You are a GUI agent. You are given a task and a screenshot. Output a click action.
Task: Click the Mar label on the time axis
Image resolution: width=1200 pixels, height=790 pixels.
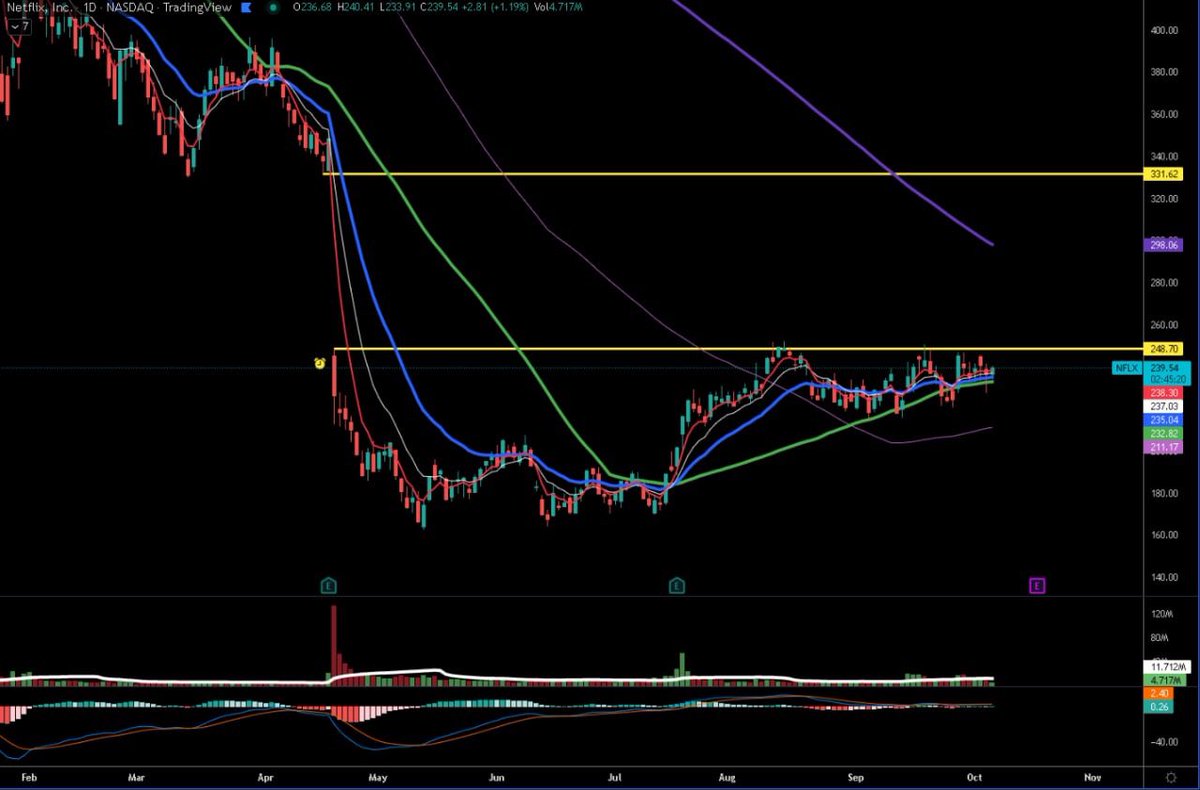tap(137, 776)
